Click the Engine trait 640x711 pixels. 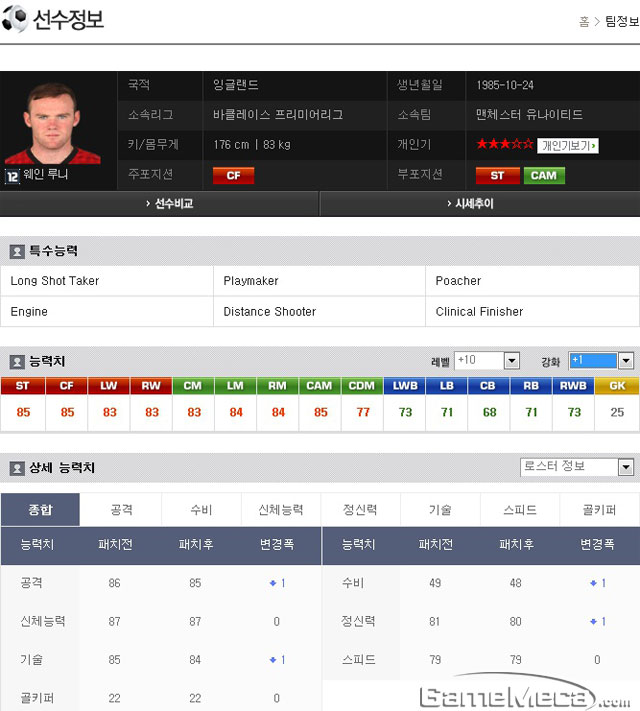tap(29, 312)
